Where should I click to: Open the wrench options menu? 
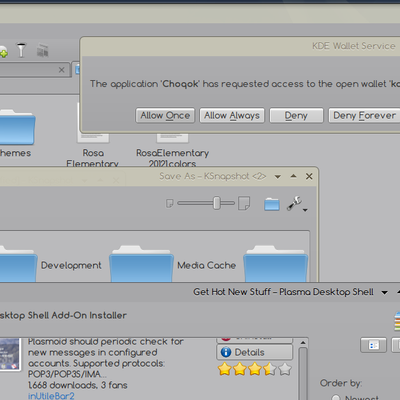click(x=296, y=204)
